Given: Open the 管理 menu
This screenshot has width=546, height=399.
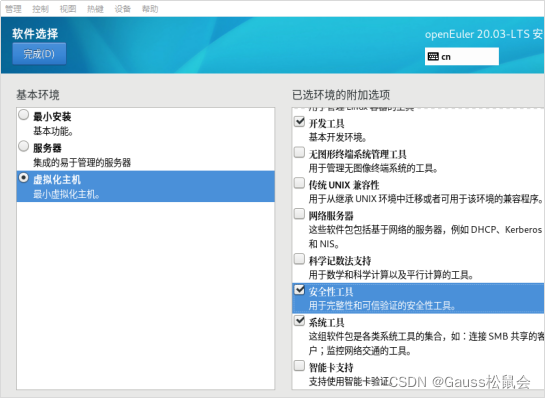Looking at the screenshot, I should coord(13,9).
